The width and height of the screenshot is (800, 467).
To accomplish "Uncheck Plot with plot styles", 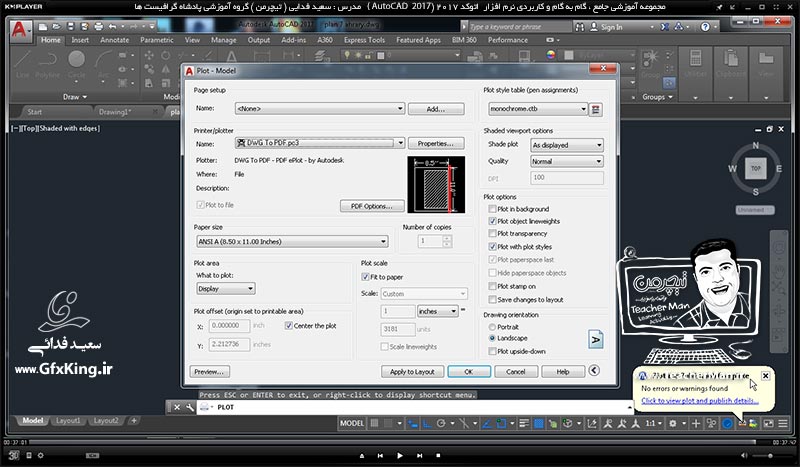I will click(492, 247).
